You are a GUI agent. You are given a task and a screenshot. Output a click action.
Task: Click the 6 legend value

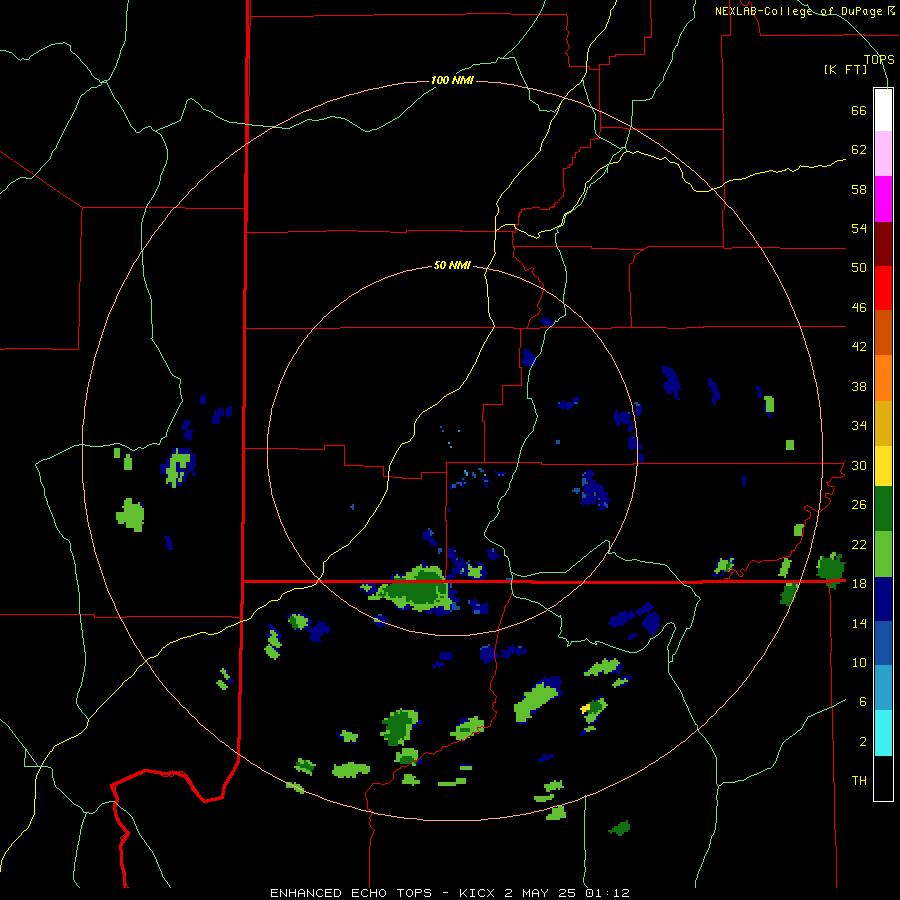[x=863, y=702]
